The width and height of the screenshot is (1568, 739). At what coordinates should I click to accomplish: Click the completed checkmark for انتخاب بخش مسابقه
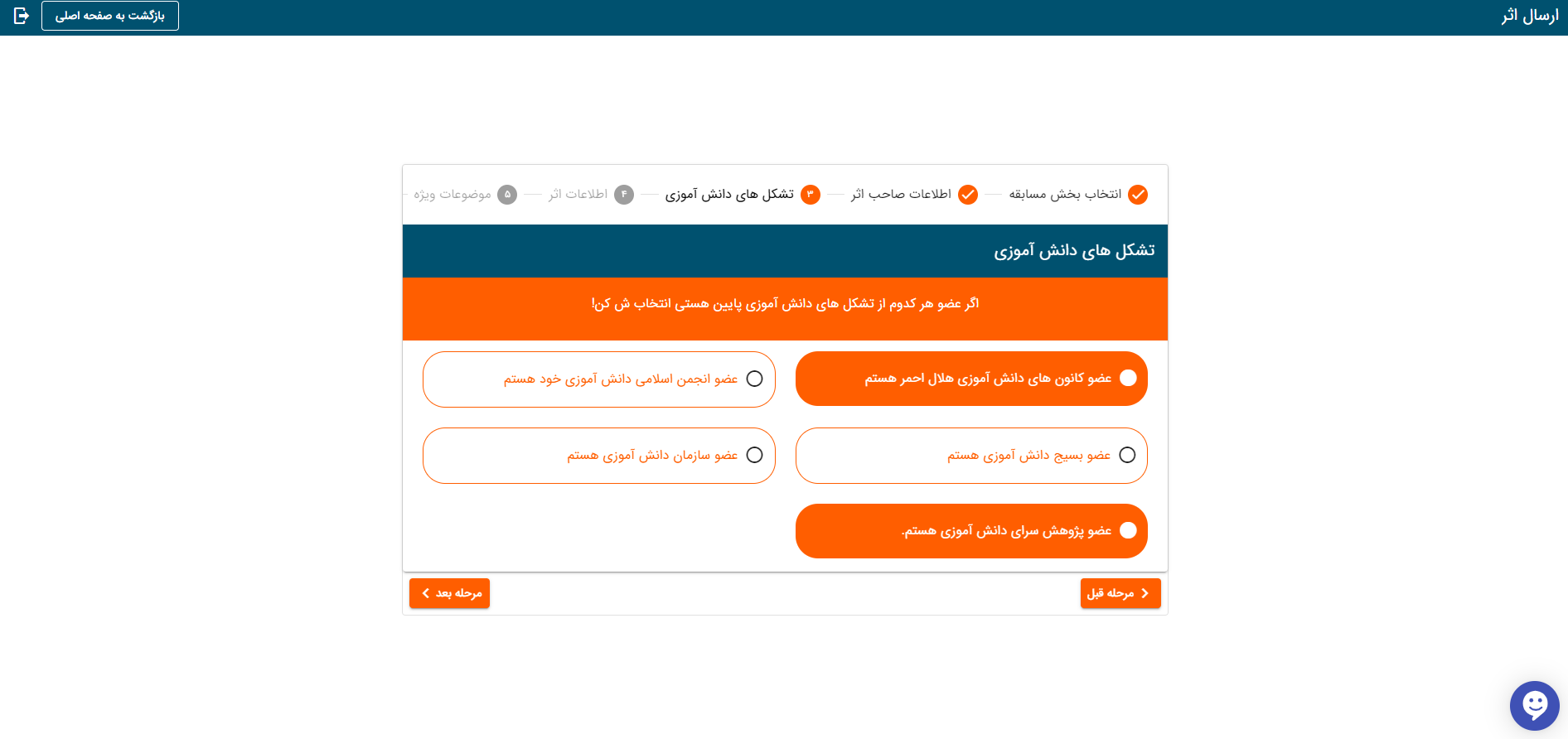click(1138, 195)
